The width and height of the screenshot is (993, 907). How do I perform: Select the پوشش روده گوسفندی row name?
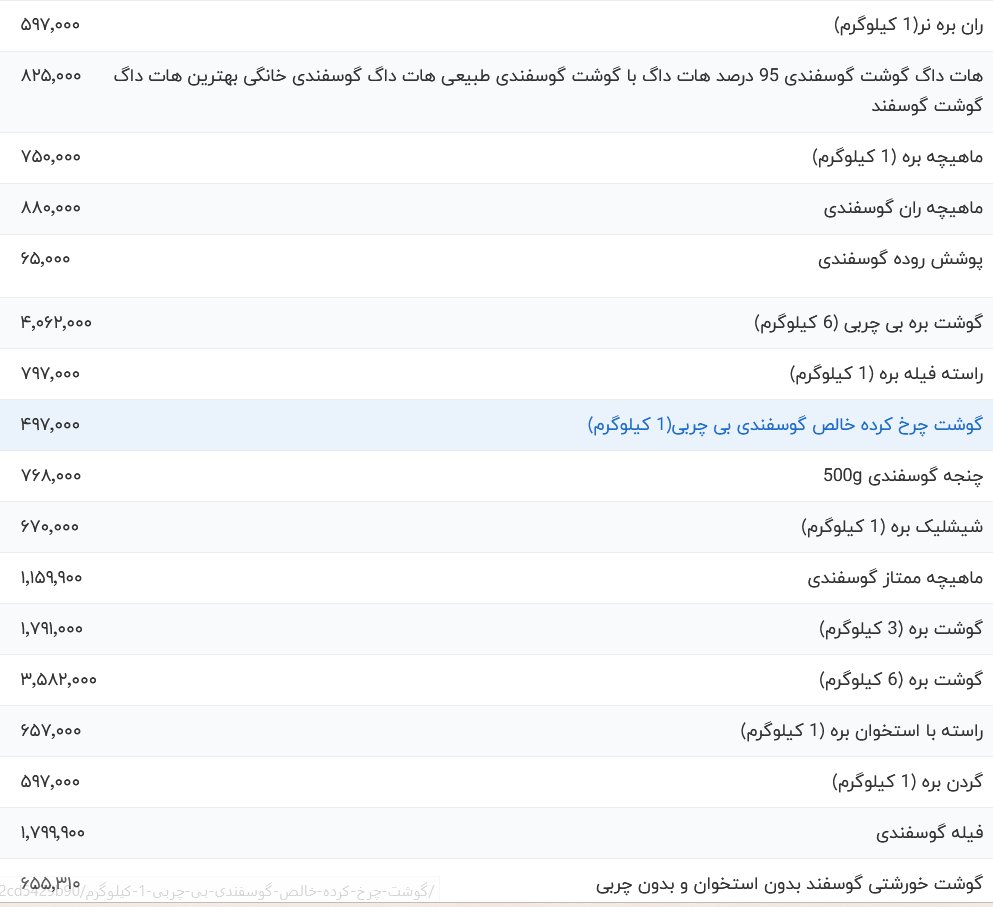coord(901,259)
